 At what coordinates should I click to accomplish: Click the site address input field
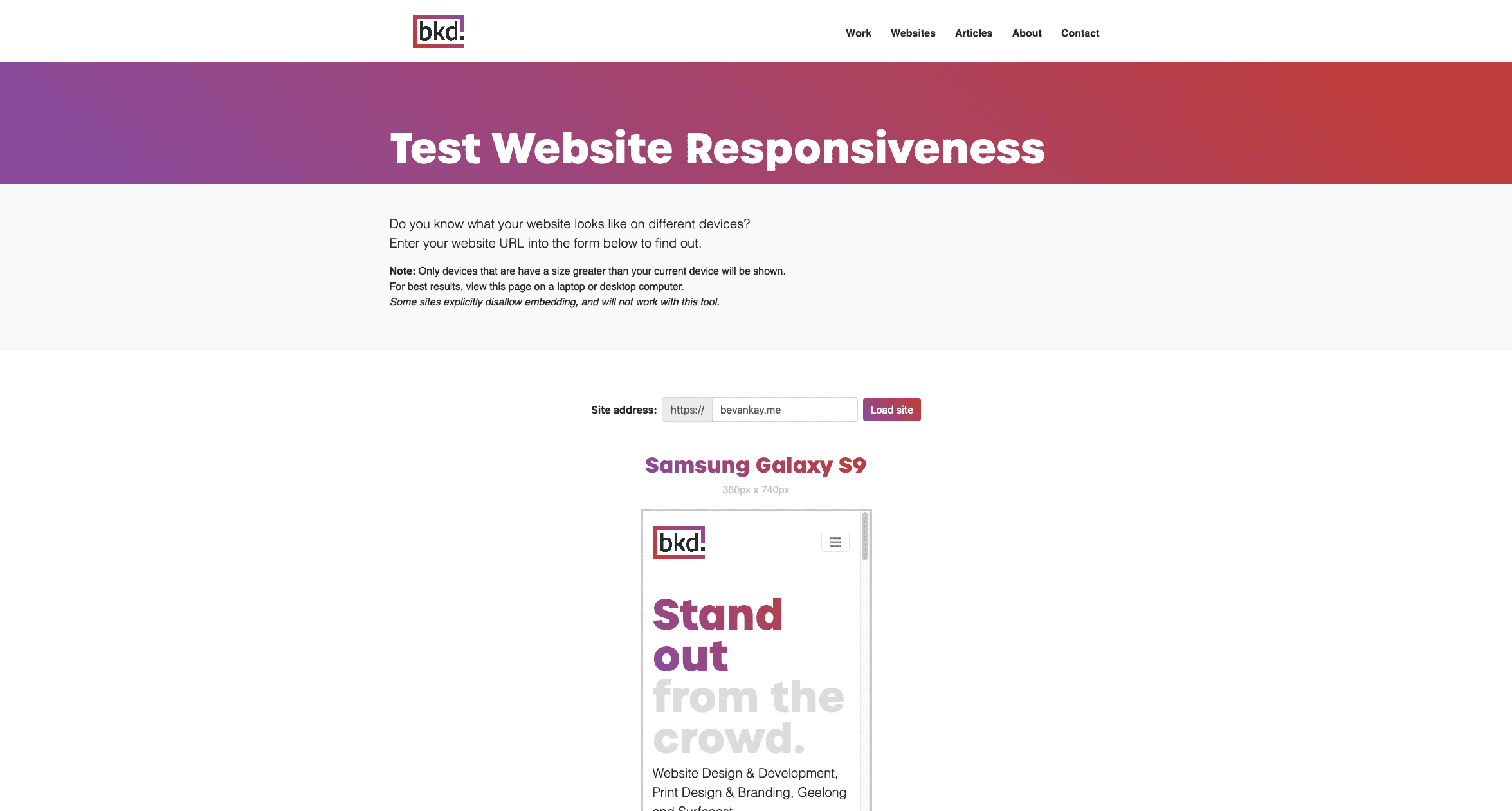(x=784, y=409)
